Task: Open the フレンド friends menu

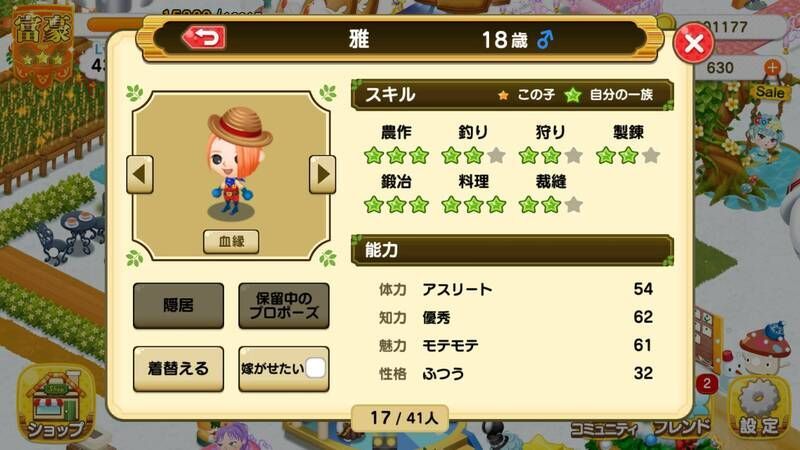Action: point(682,428)
